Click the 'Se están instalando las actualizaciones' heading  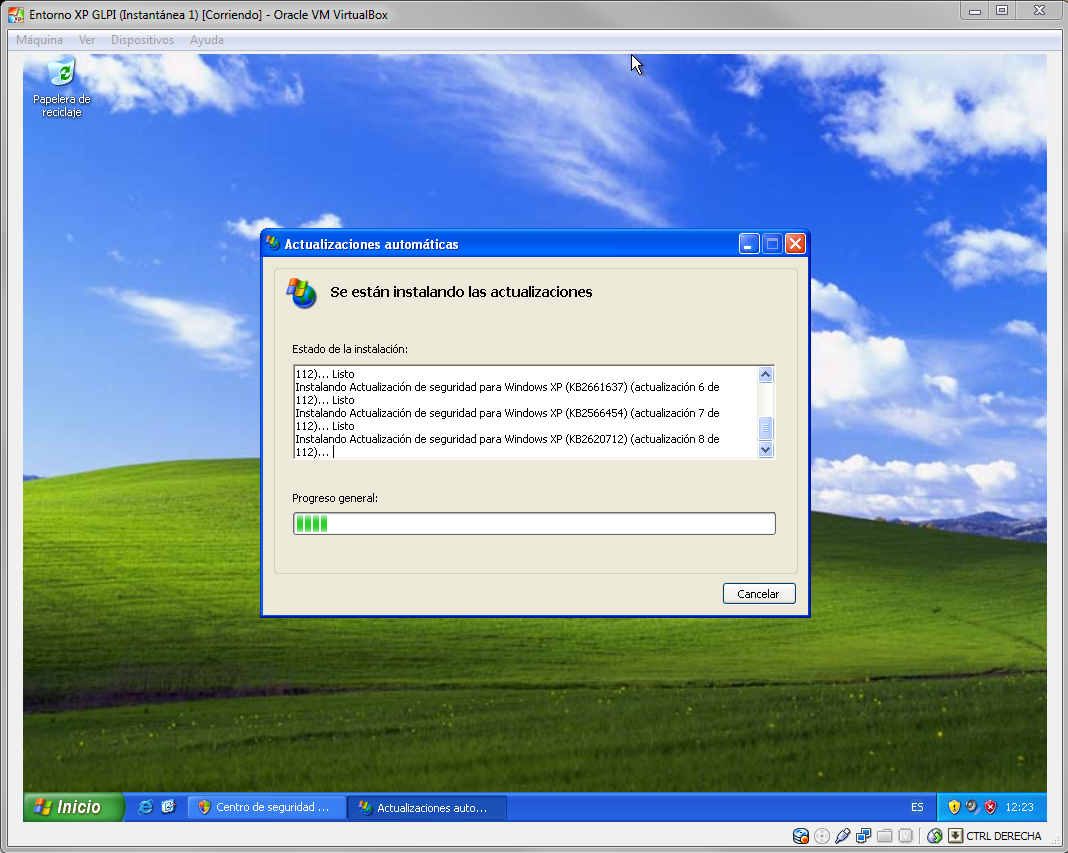(x=461, y=292)
